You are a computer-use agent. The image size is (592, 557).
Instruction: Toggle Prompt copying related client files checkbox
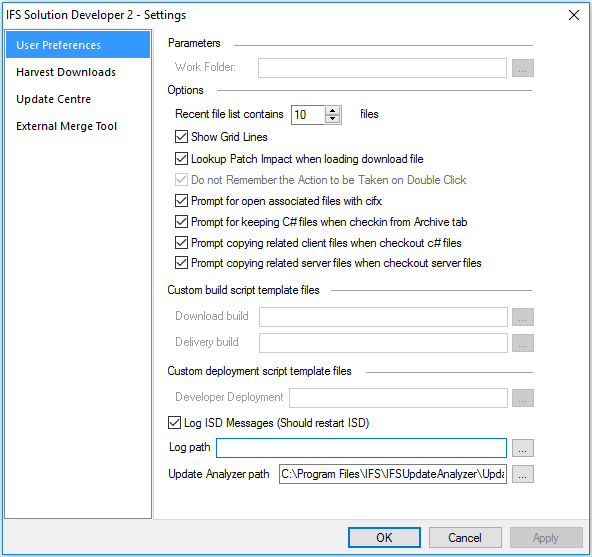181,243
